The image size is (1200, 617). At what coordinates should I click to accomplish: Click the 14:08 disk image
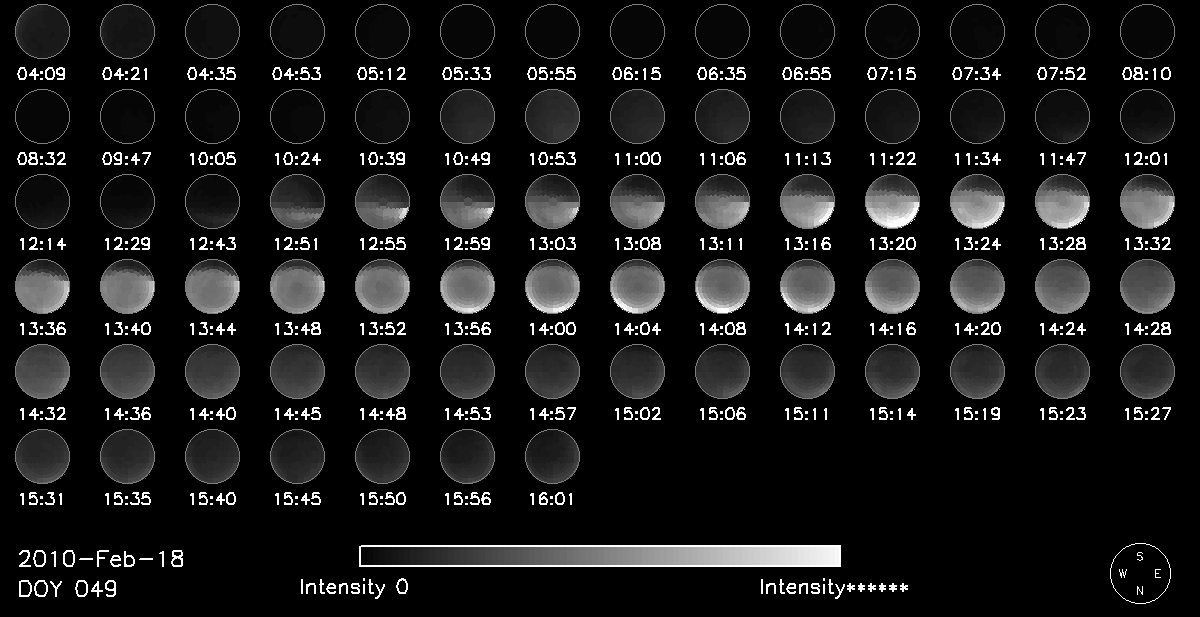point(723,286)
